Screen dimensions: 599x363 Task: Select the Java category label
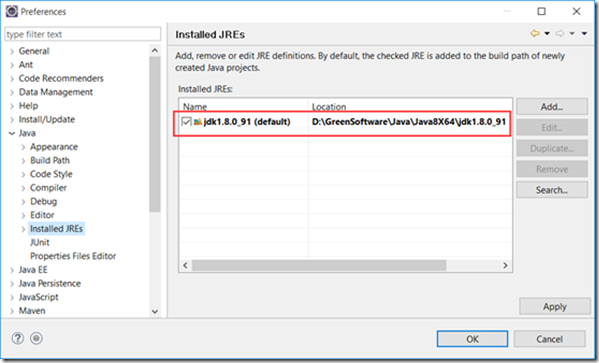point(27,133)
